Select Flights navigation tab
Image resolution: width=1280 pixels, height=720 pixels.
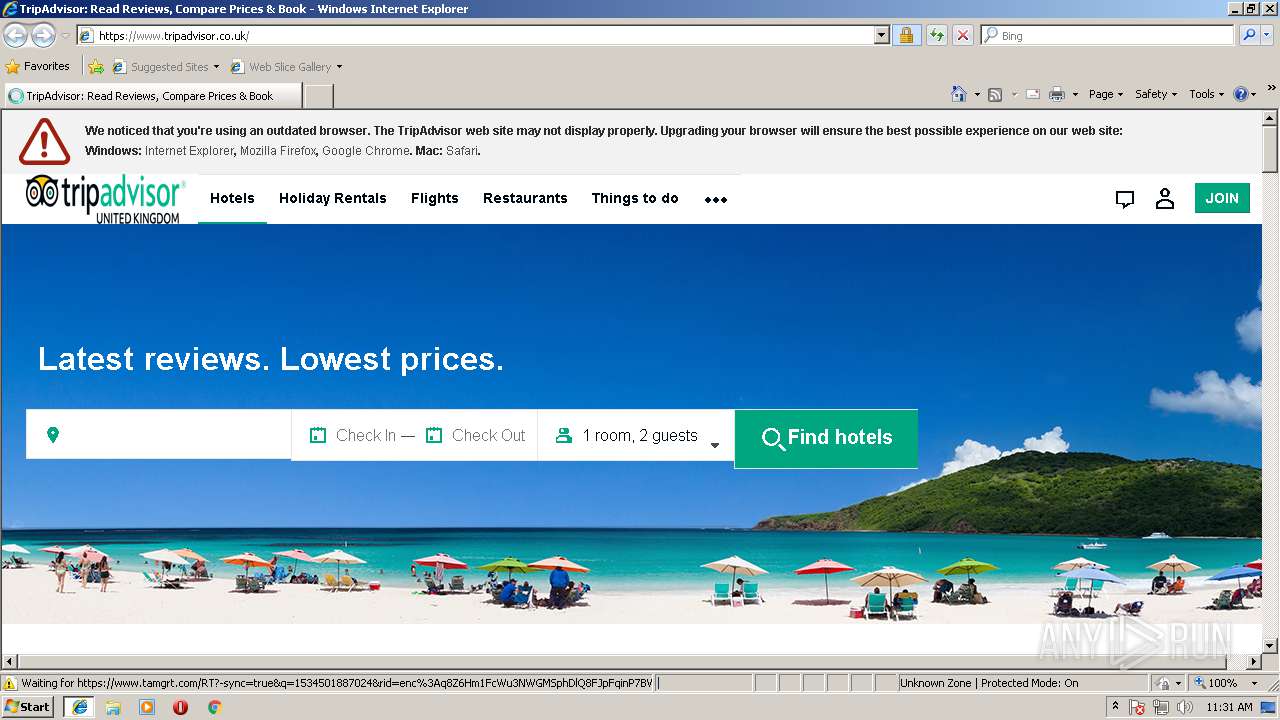coord(435,198)
